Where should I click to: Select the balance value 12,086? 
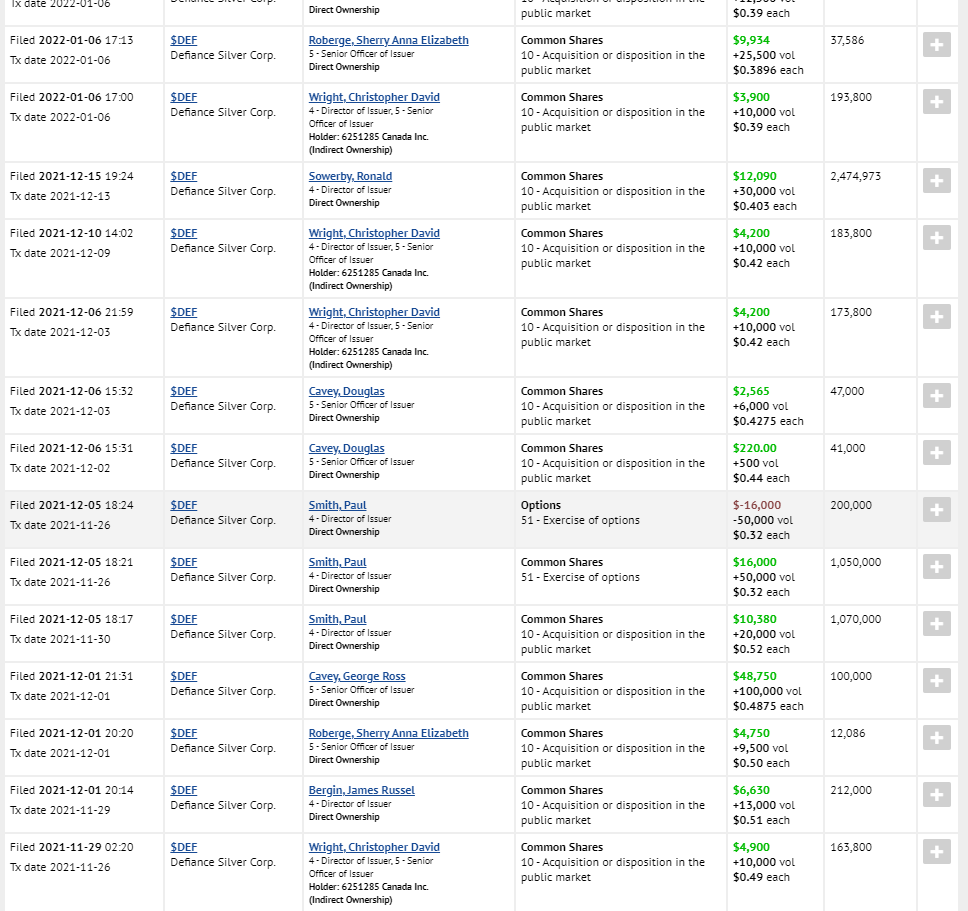click(x=848, y=733)
